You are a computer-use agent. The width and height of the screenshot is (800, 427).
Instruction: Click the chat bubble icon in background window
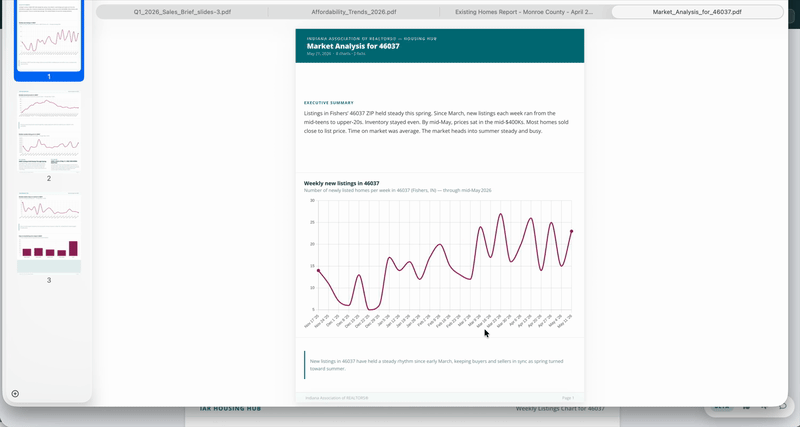[783, 407]
